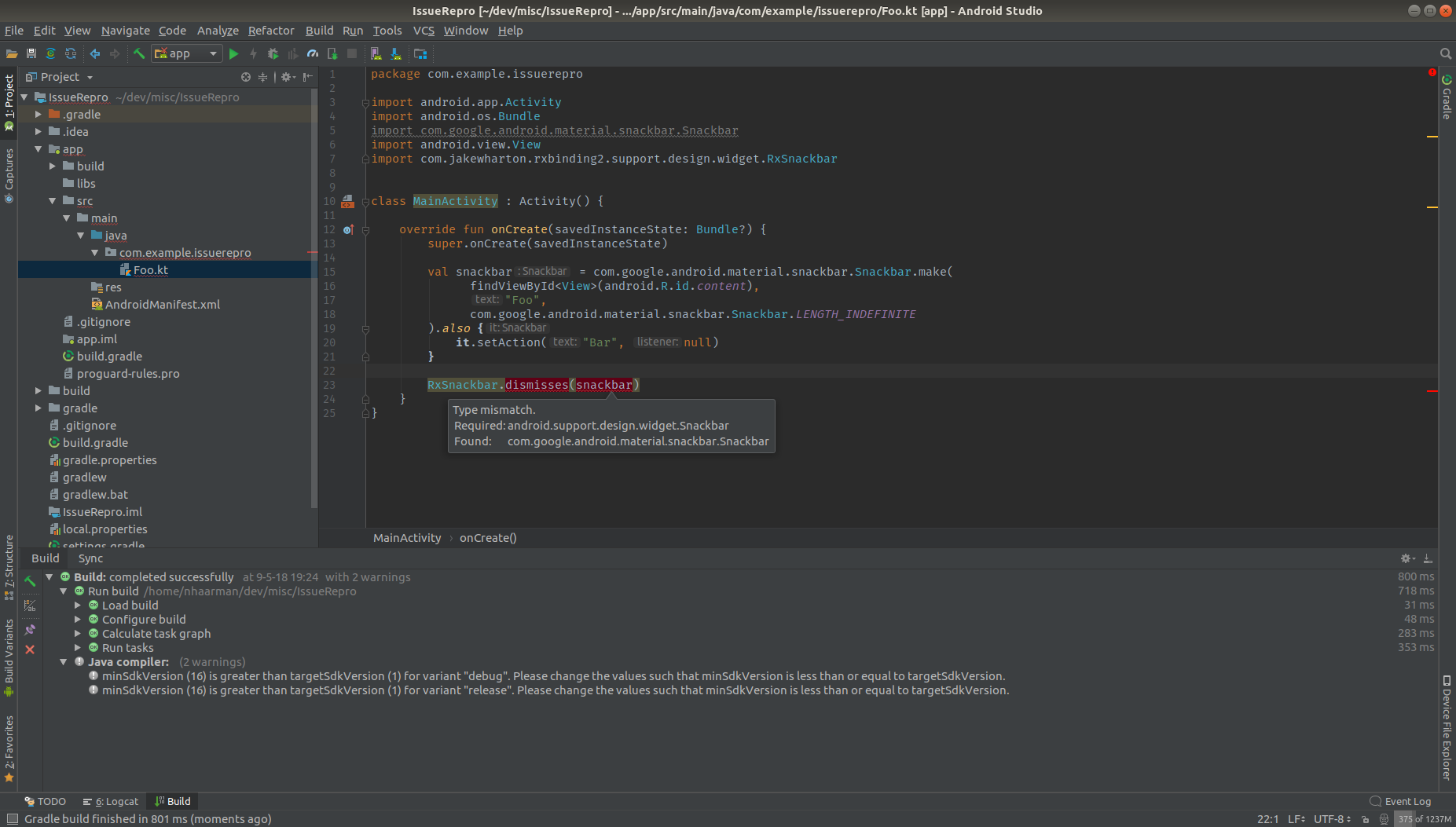Click the Search Everywhere magnifier icon
This screenshot has height=827, width=1456.
point(1445,54)
